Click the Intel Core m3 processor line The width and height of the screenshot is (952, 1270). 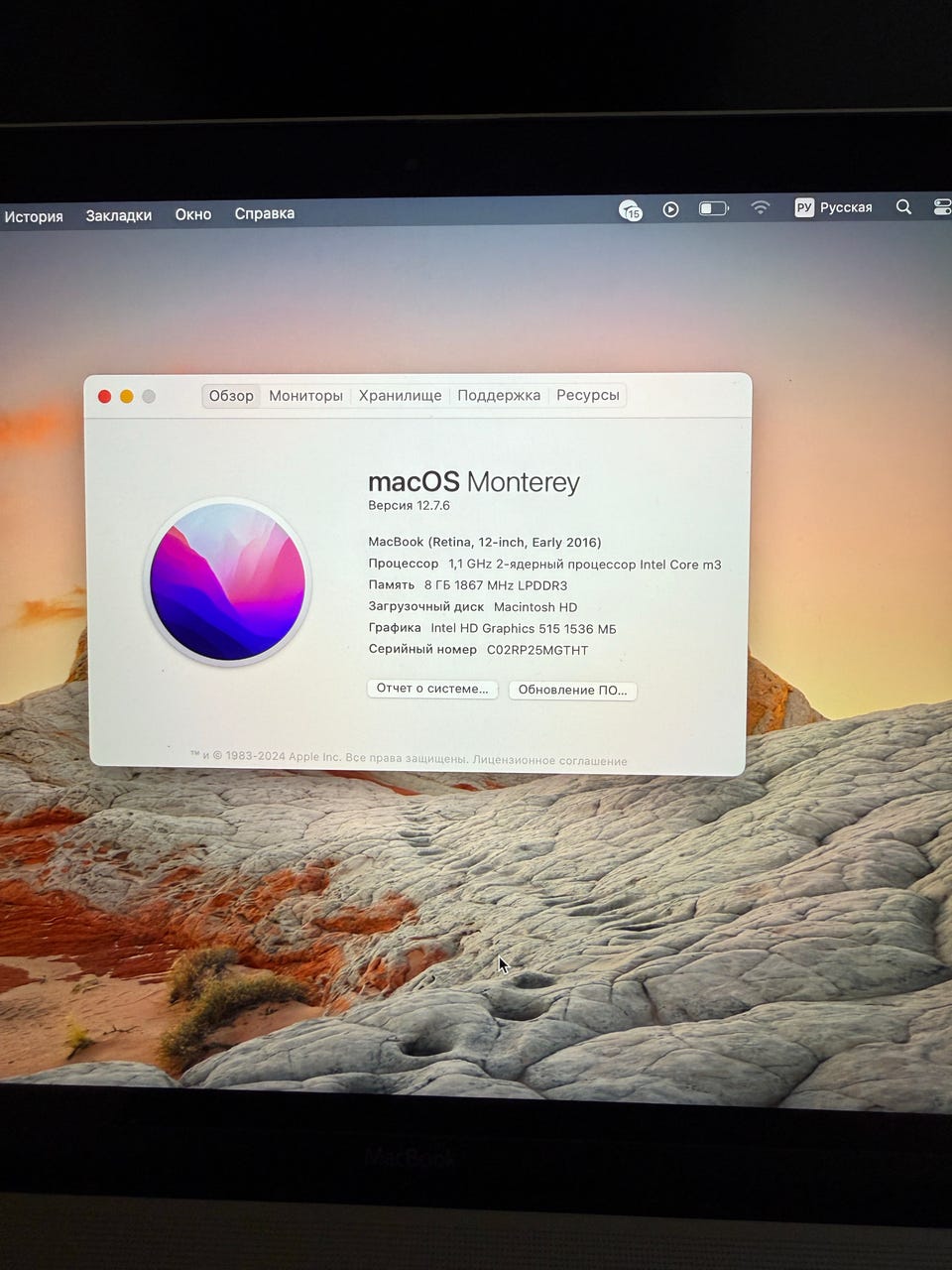point(544,565)
